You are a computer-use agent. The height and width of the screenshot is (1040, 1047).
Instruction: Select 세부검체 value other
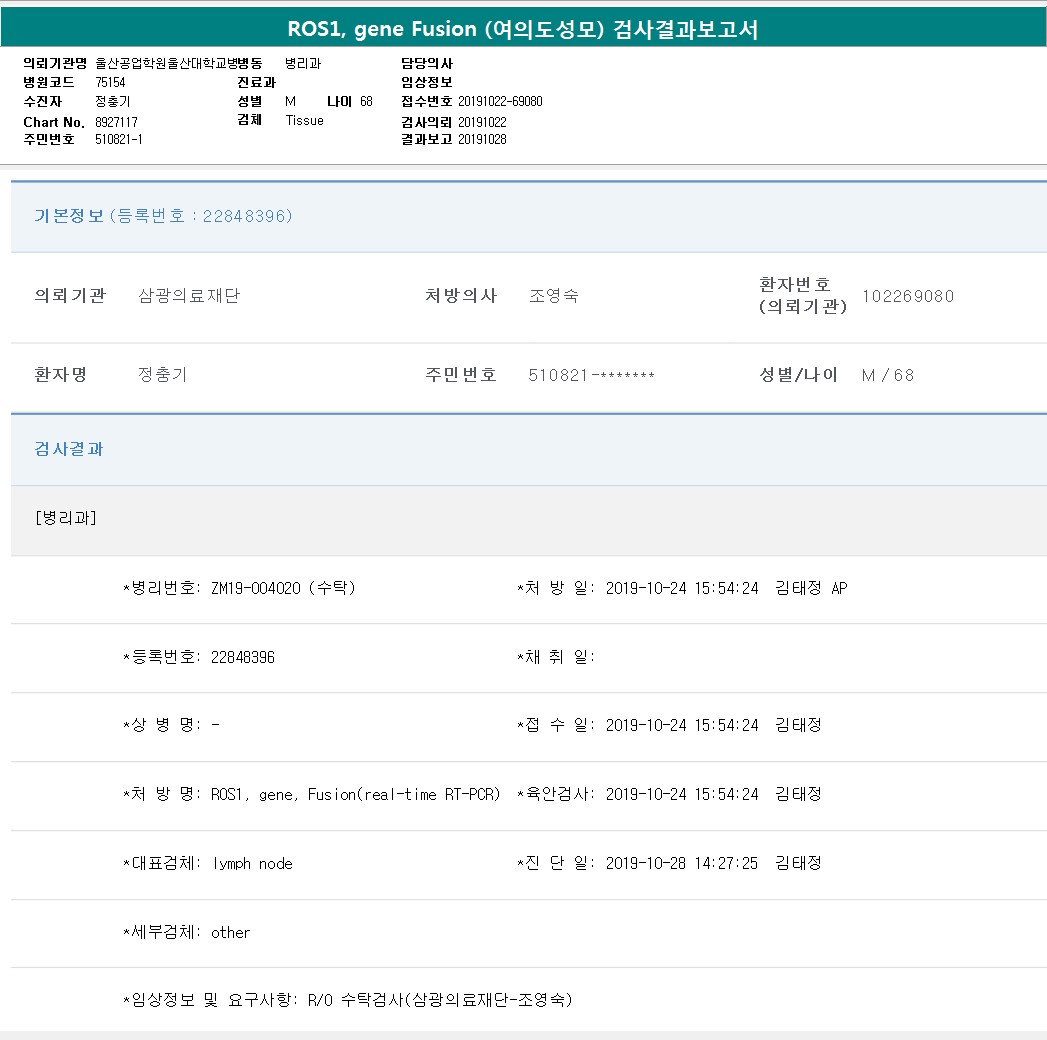pyautogui.click(x=230, y=932)
